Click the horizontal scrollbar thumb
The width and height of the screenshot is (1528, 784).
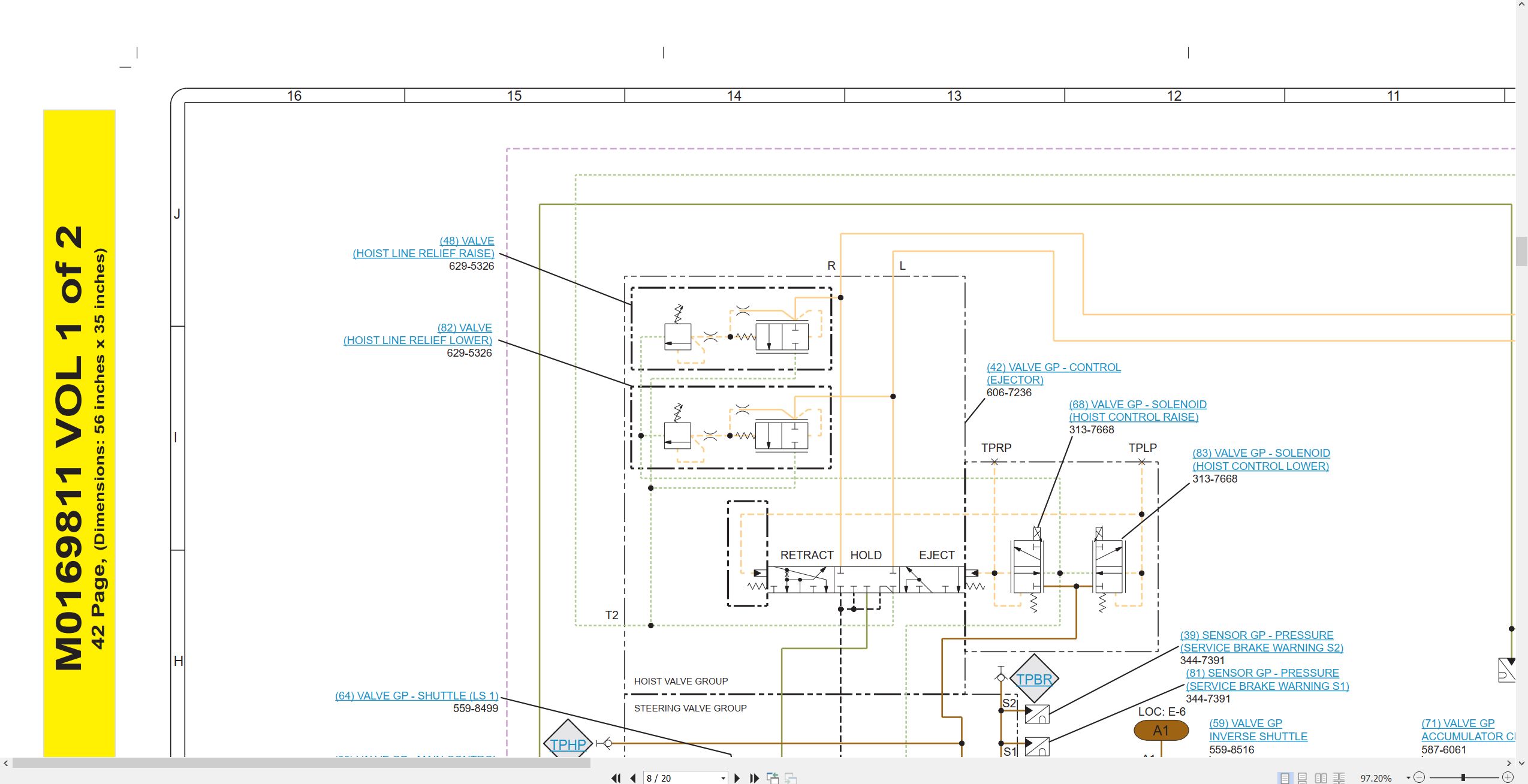pyautogui.click(x=302, y=763)
